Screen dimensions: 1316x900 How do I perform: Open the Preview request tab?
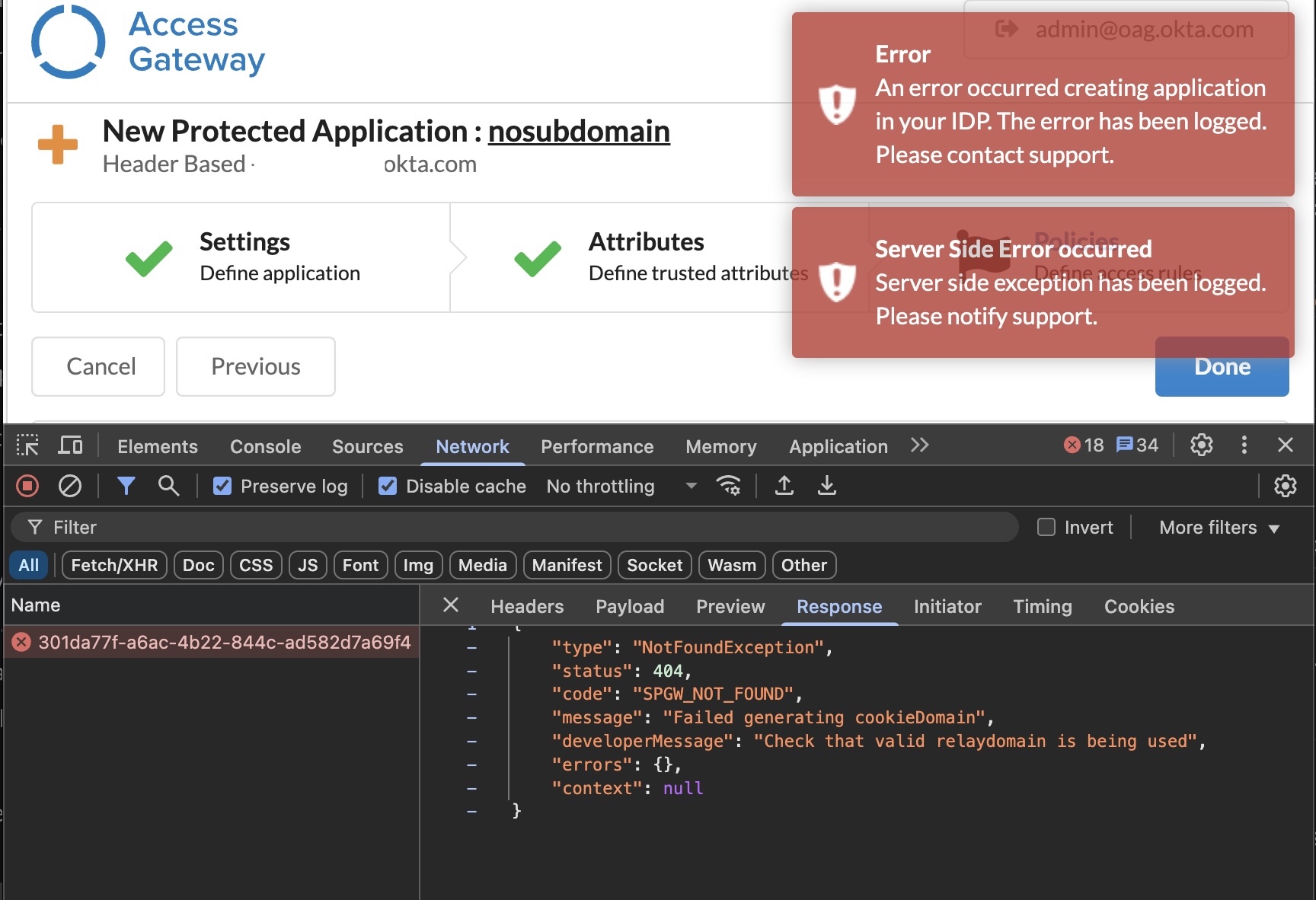[730, 606]
